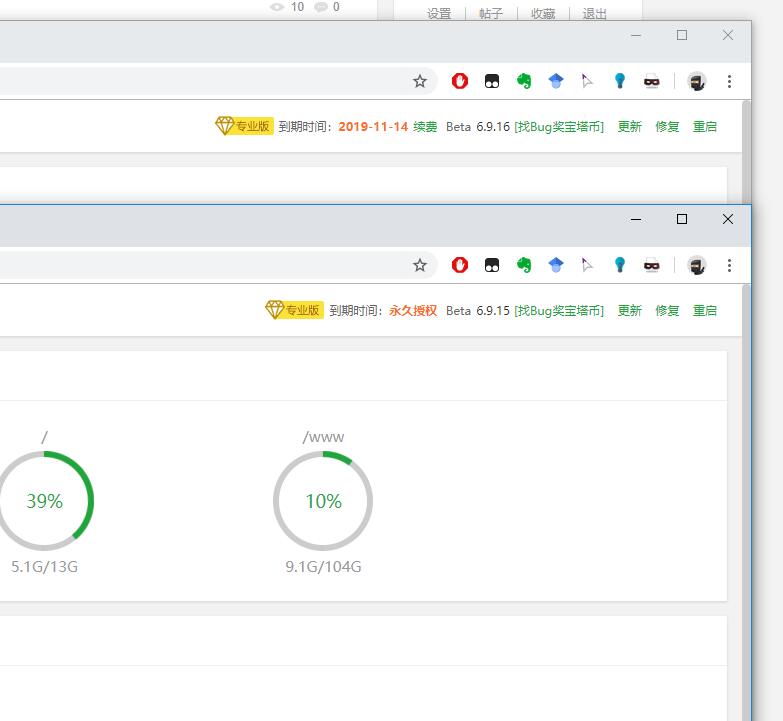The height and width of the screenshot is (721, 783).
Task: Click vertical scrollbar of back window
Action: [747, 152]
